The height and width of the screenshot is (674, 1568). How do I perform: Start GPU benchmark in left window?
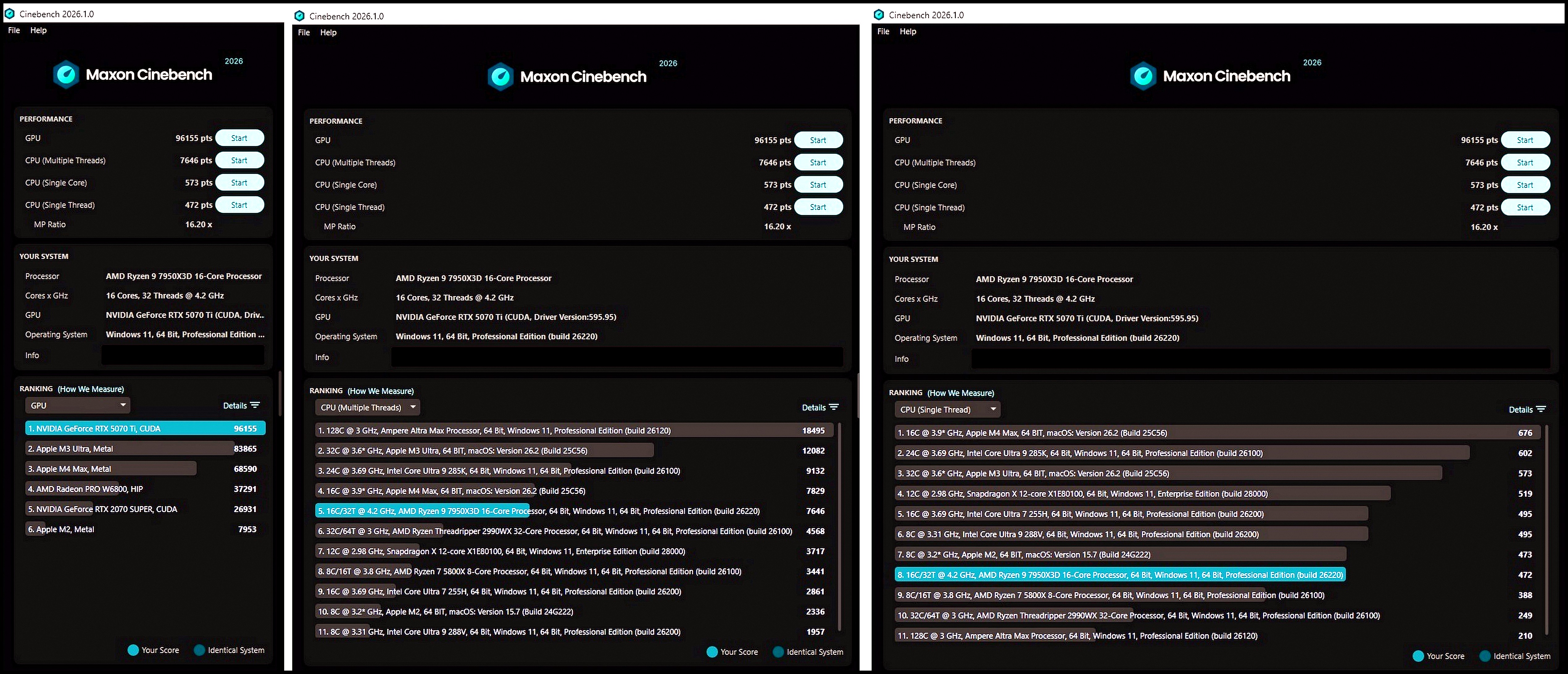(239, 138)
